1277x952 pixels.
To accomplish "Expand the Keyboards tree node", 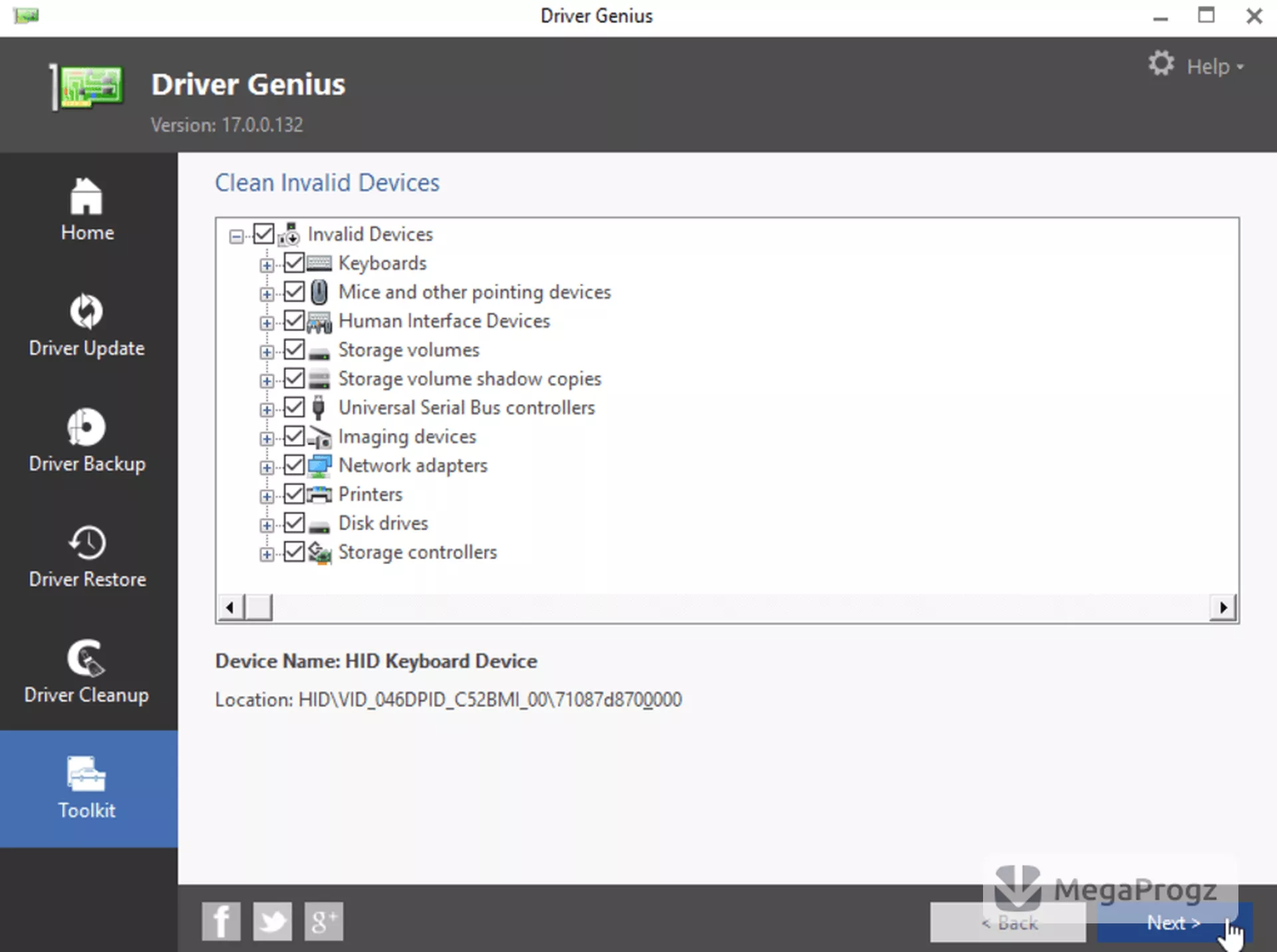I will [267, 265].
